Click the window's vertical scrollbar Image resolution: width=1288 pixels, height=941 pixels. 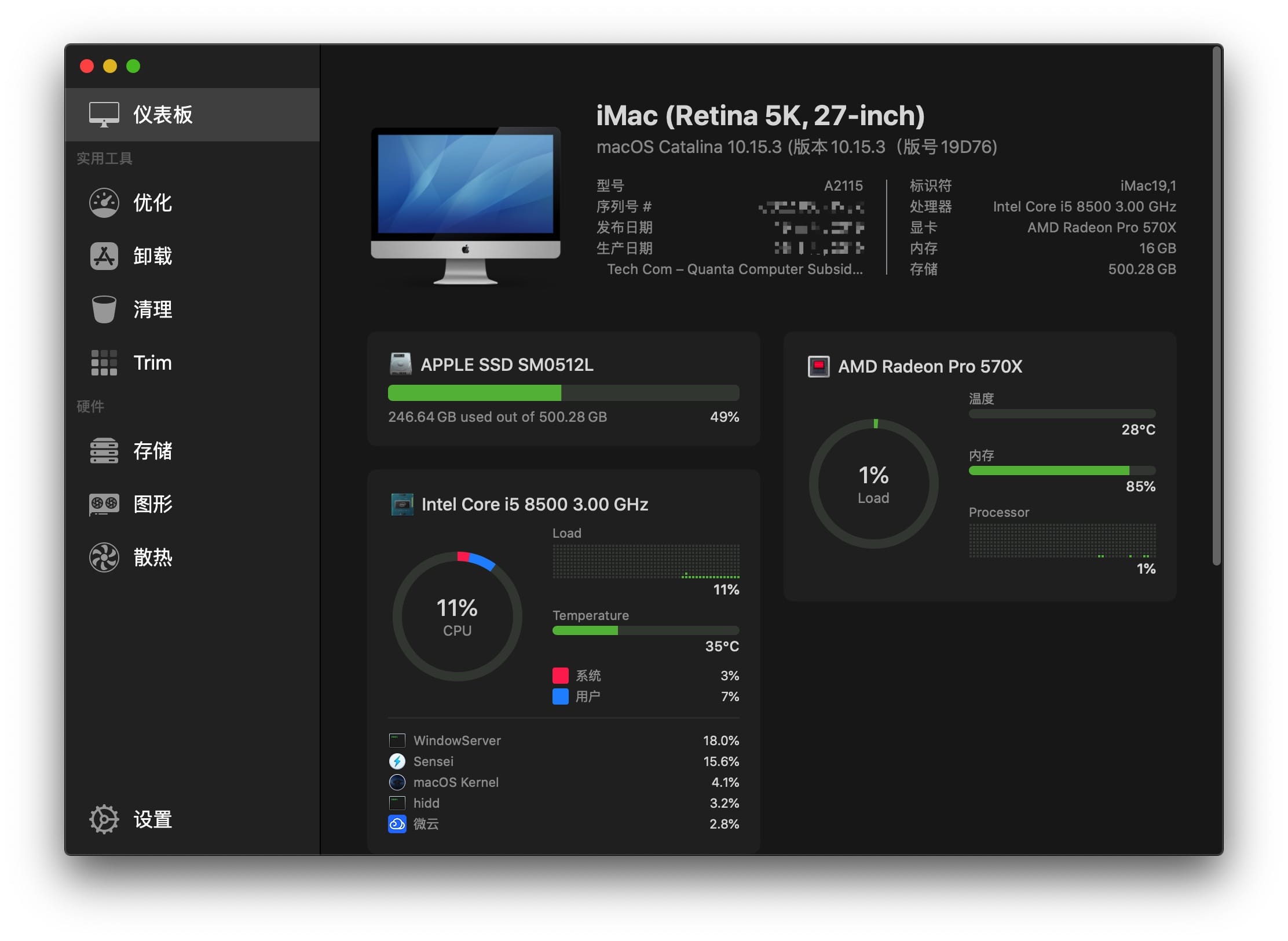click(x=1217, y=304)
